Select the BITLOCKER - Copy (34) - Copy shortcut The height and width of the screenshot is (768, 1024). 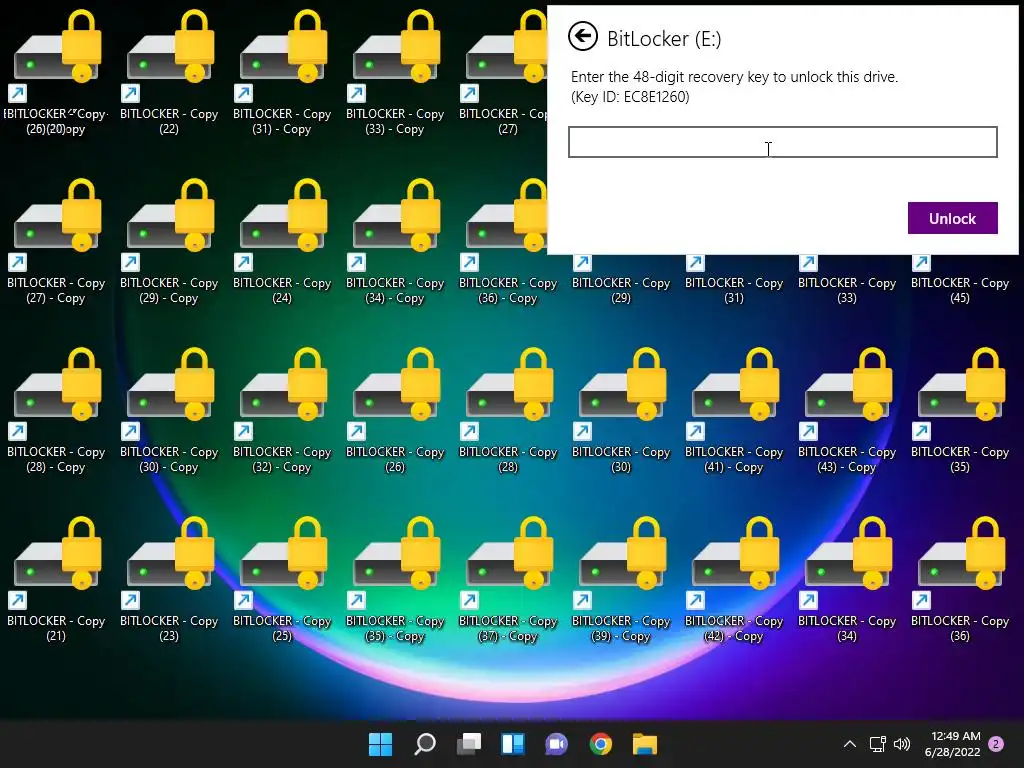[x=395, y=241]
